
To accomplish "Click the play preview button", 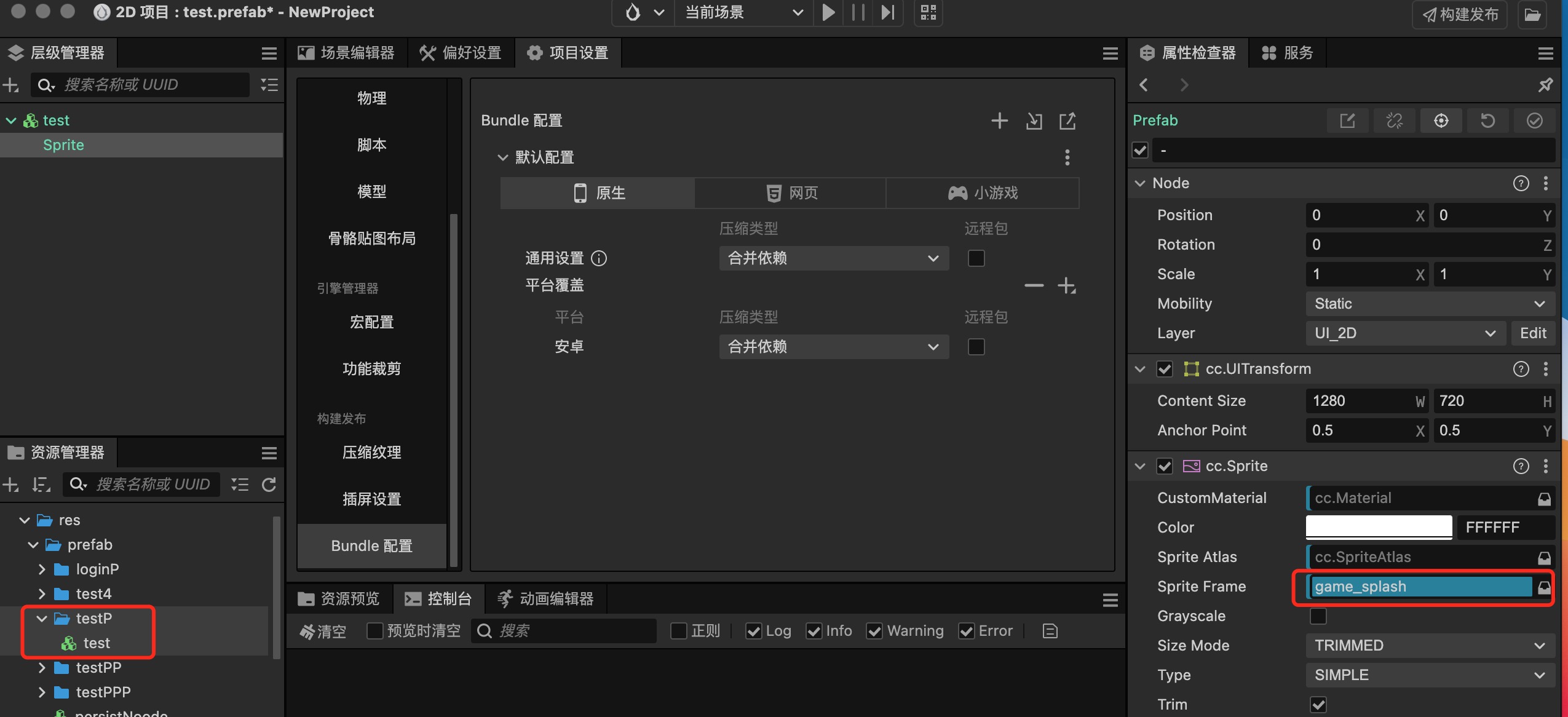I will (x=828, y=12).
